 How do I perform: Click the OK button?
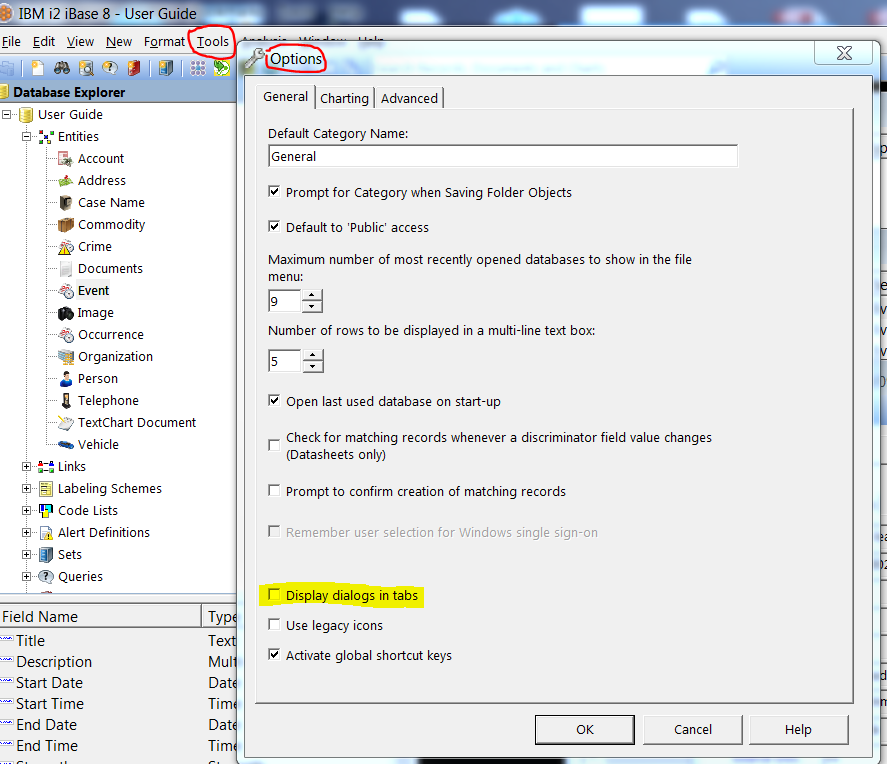pyautogui.click(x=584, y=729)
